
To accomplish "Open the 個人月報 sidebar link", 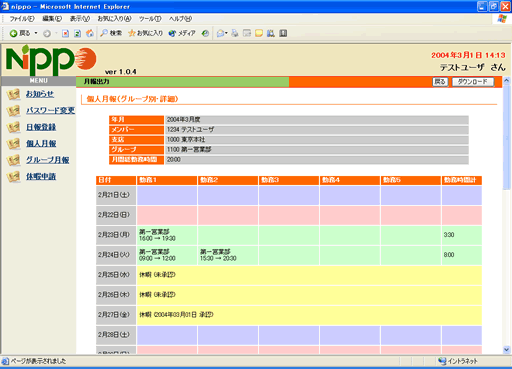I will tap(41, 143).
